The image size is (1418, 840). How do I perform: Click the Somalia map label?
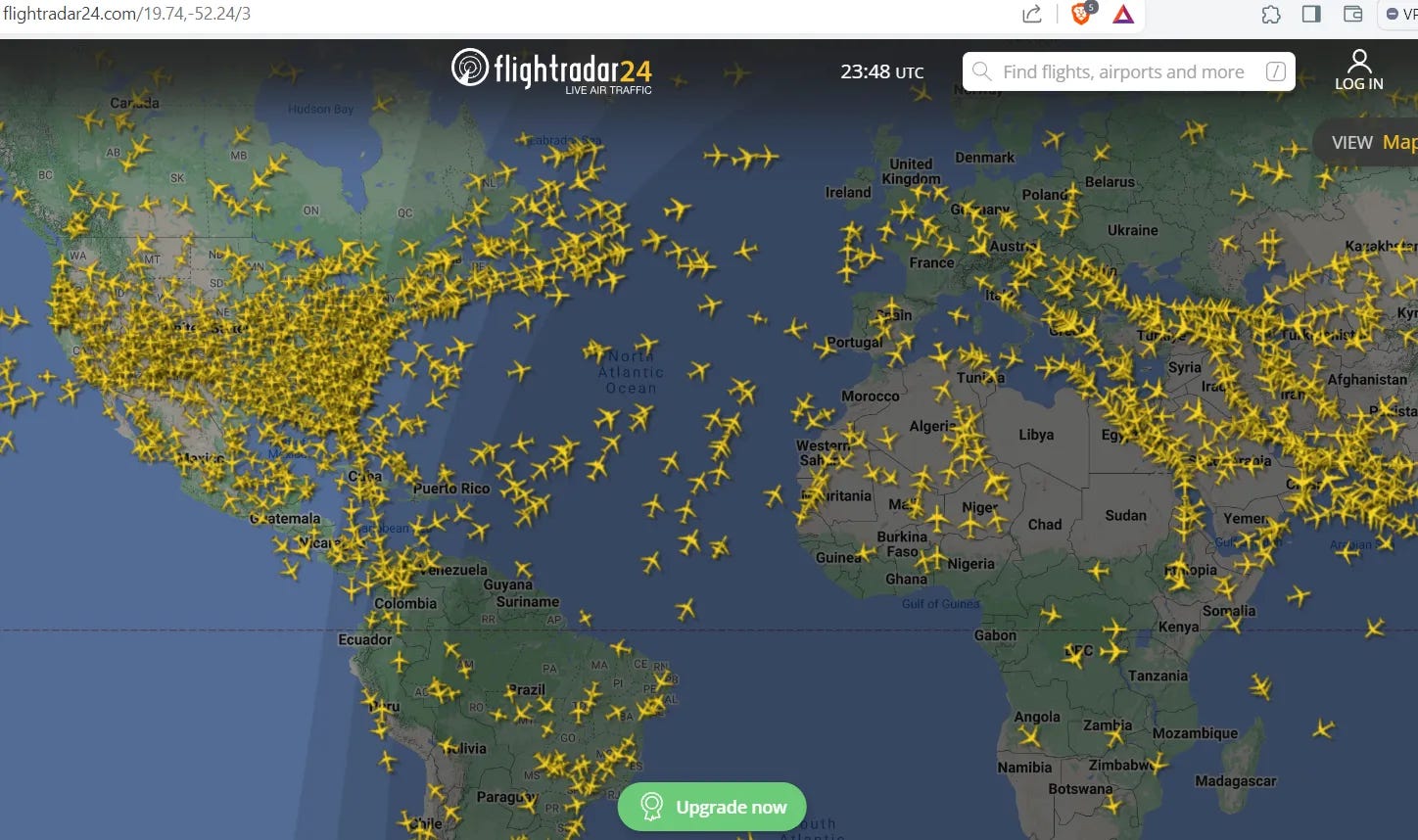click(1229, 611)
